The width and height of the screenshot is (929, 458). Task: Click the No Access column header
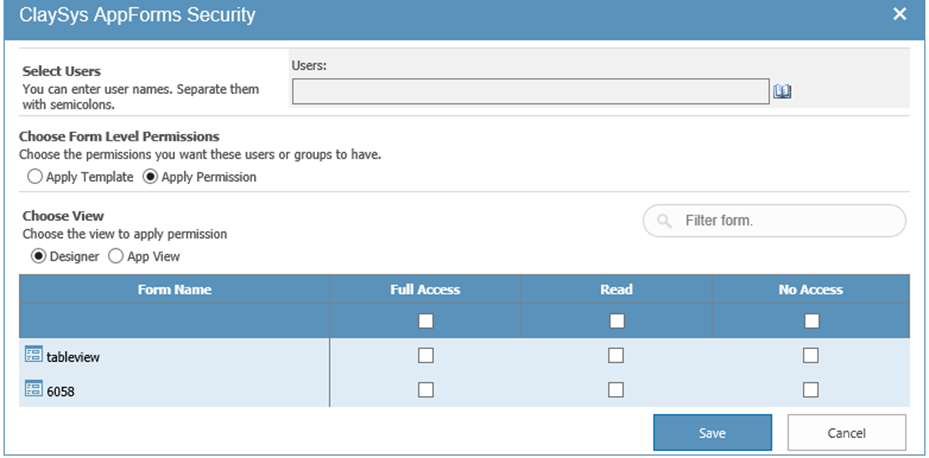[811, 290]
